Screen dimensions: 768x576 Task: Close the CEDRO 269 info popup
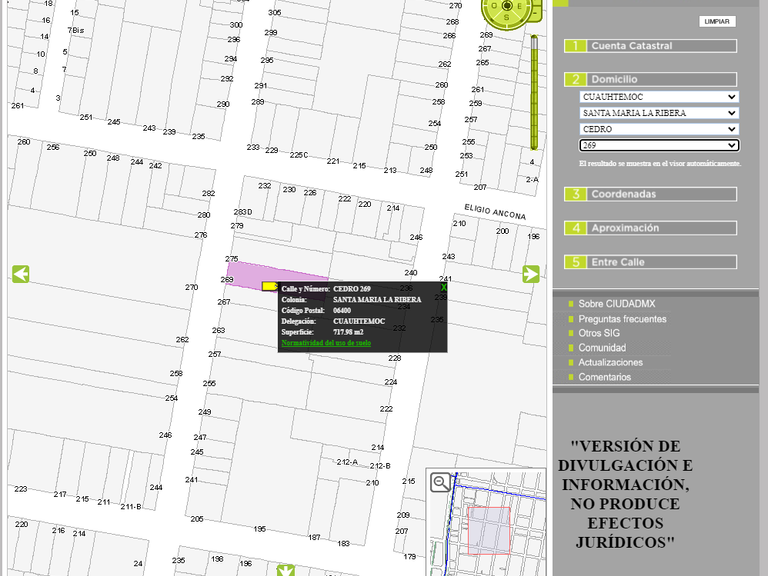tap(444, 288)
